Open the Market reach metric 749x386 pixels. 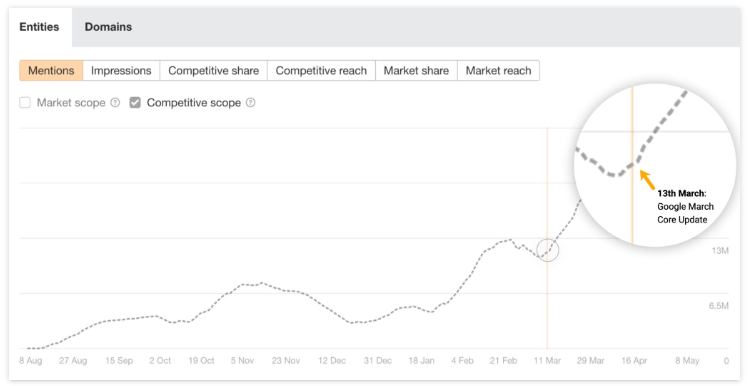499,71
